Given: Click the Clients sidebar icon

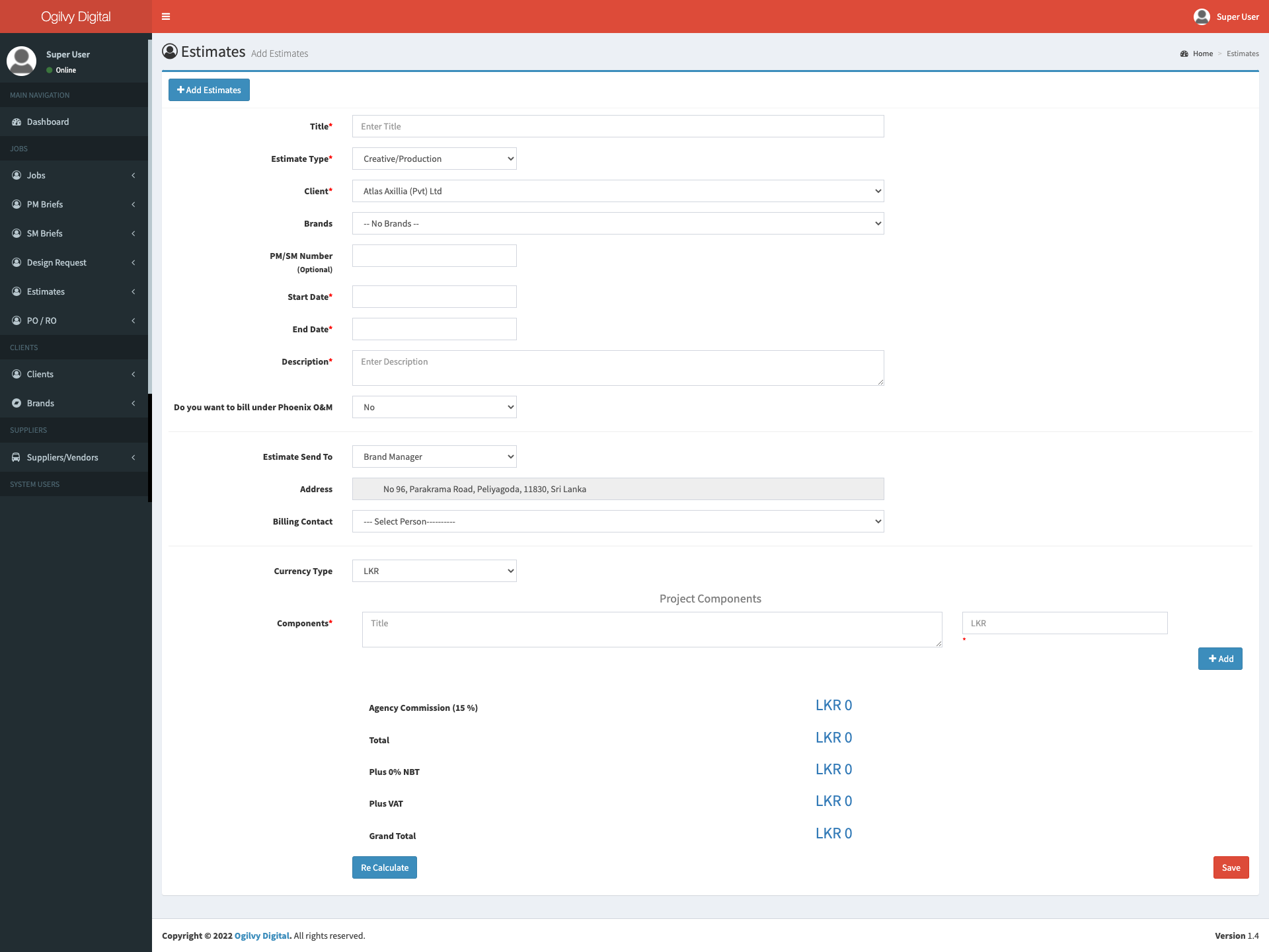Looking at the screenshot, I should [x=17, y=374].
